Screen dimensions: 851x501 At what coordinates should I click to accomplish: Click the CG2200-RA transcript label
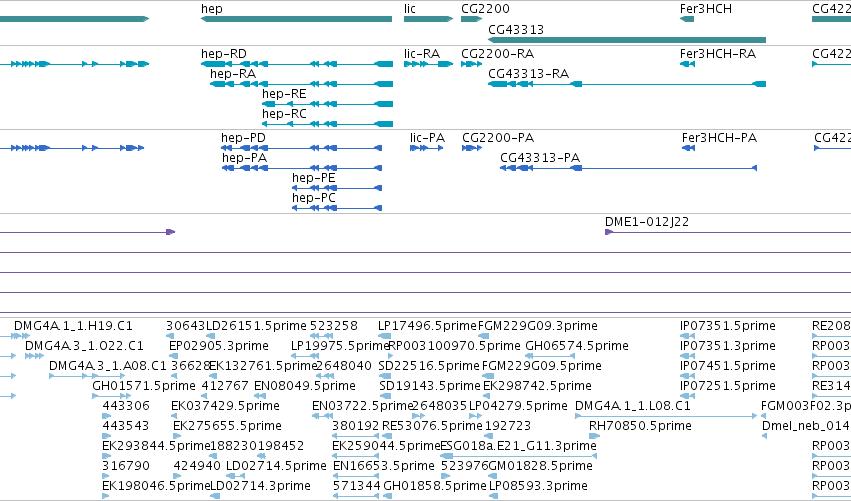click(497, 54)
